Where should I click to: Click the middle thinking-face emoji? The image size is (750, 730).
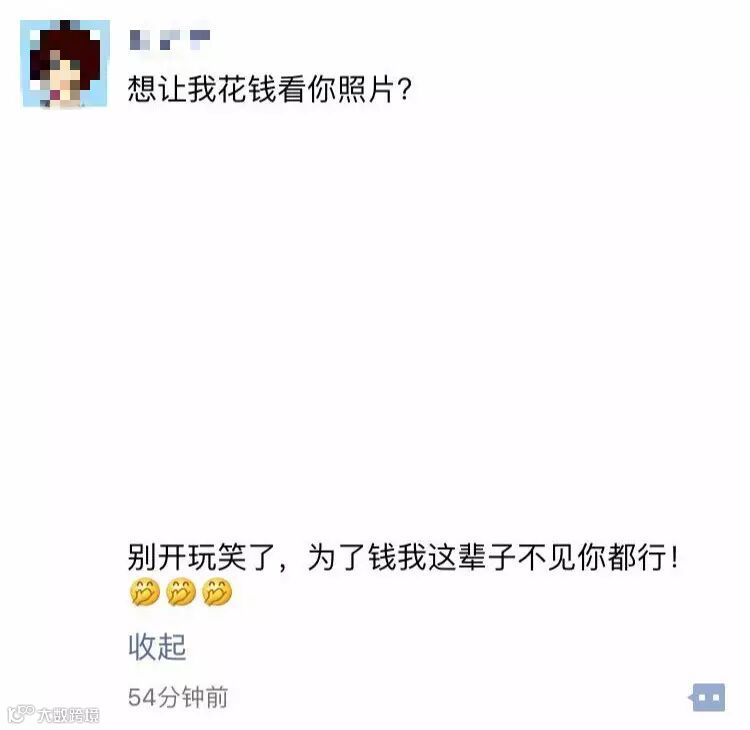click(181, 592)
